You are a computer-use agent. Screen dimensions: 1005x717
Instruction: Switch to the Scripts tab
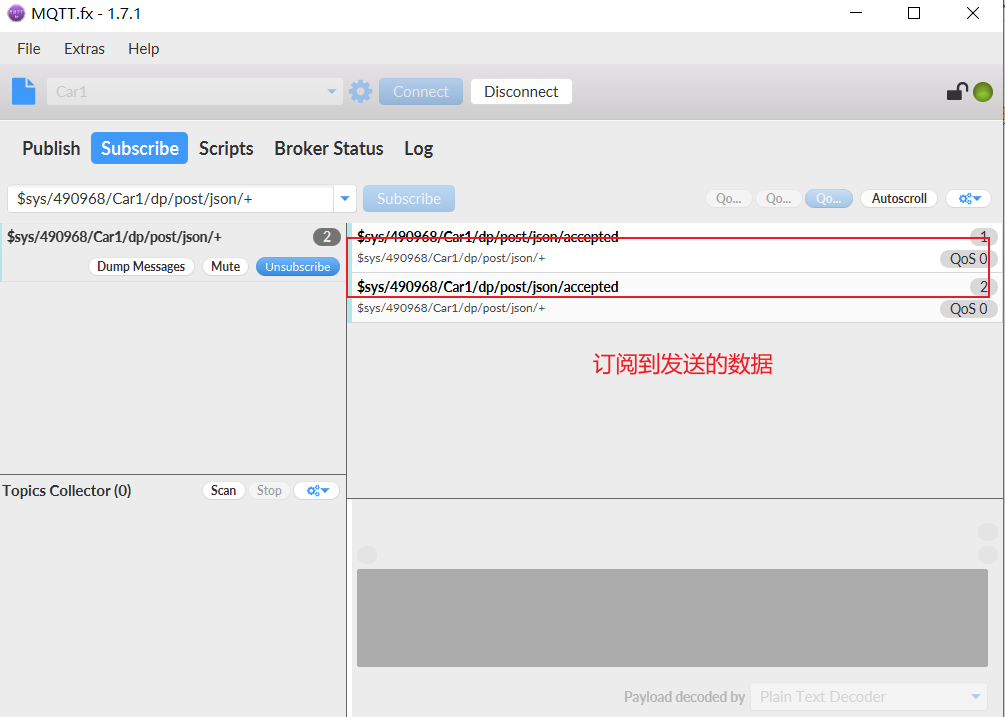pos(226,148)
